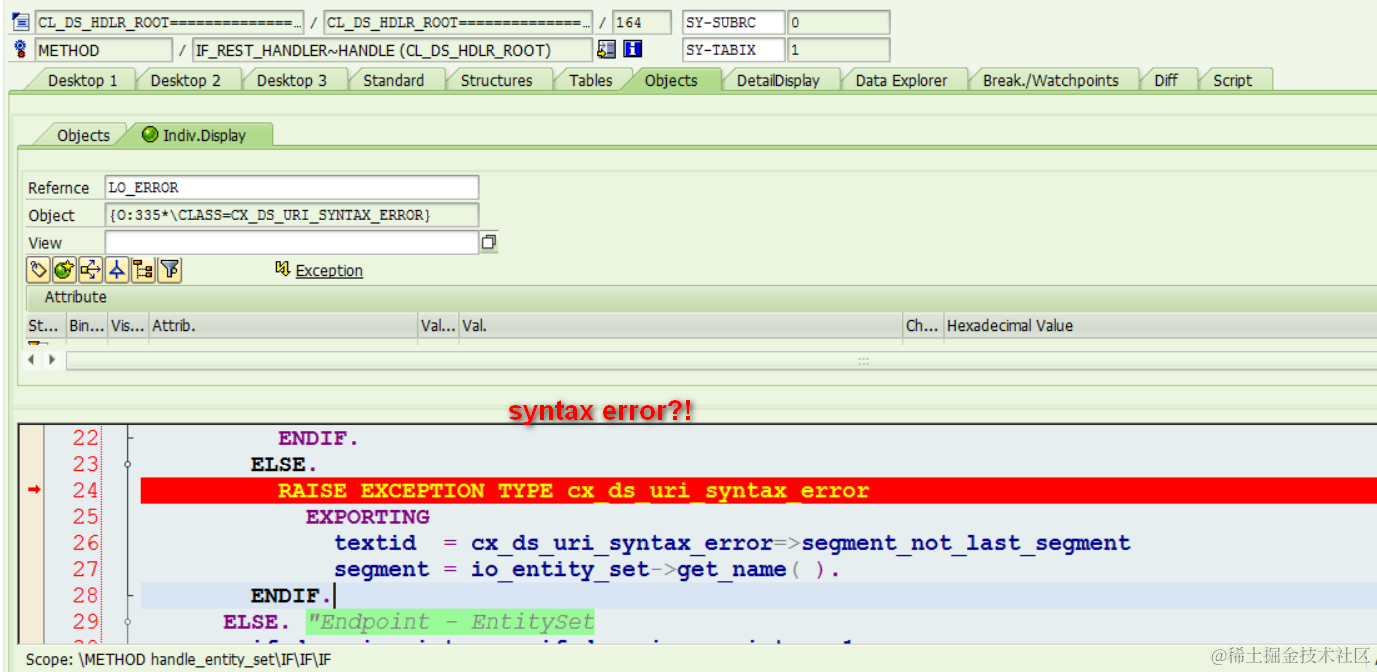
Task: Click the IF_REST_HANDLER~HANDLE method name field
Action: pyautogui.click(x=390, y=50)
